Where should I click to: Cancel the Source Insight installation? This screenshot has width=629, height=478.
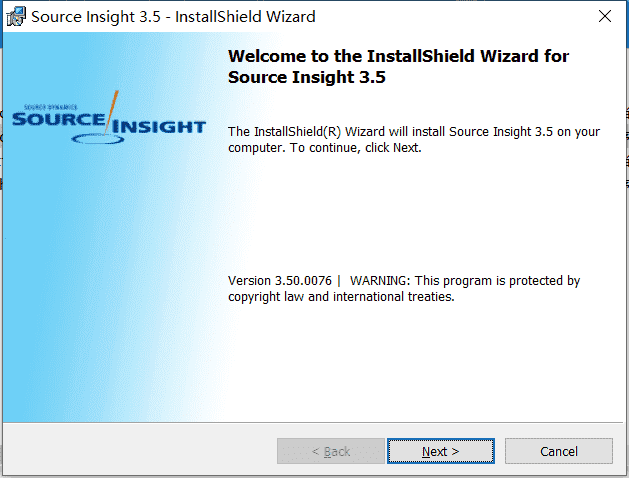pos(558,451)
